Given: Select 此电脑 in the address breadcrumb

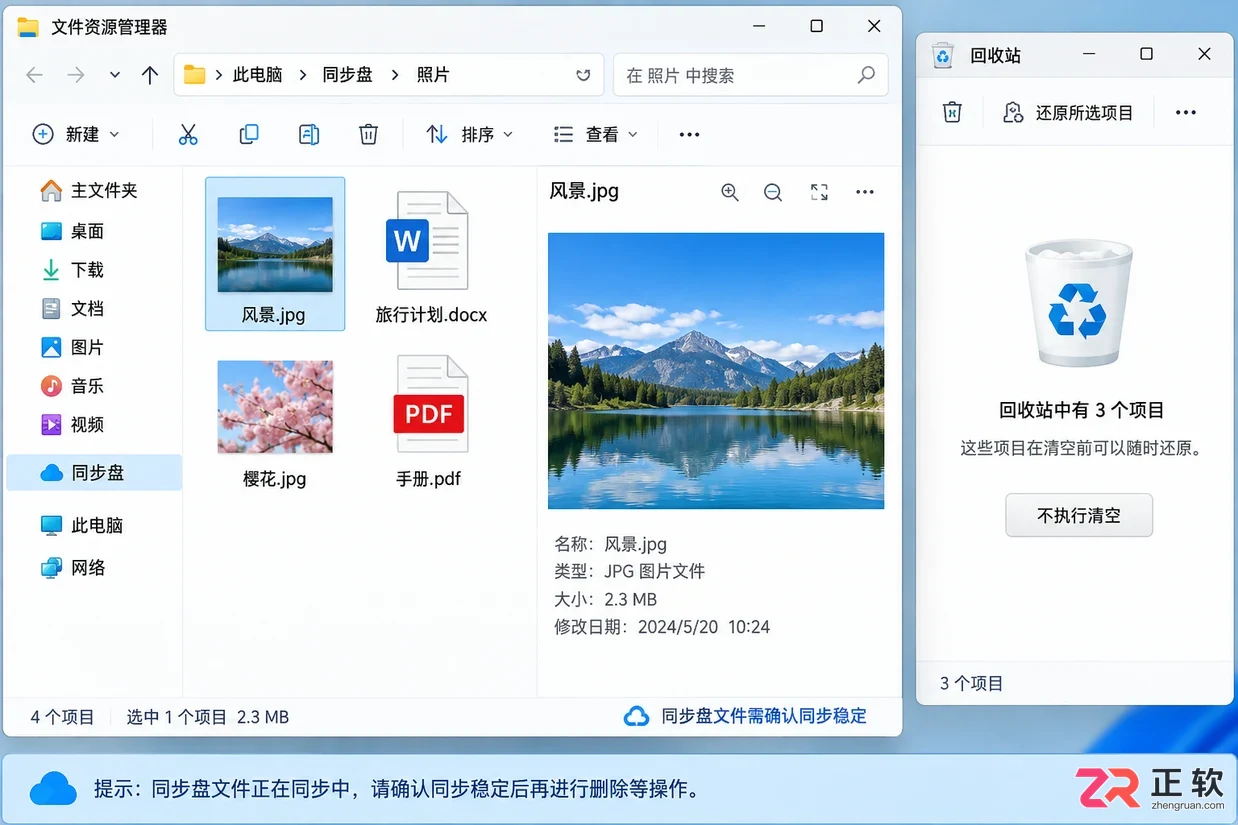Looking at the screenshot, I should point(257,75).
